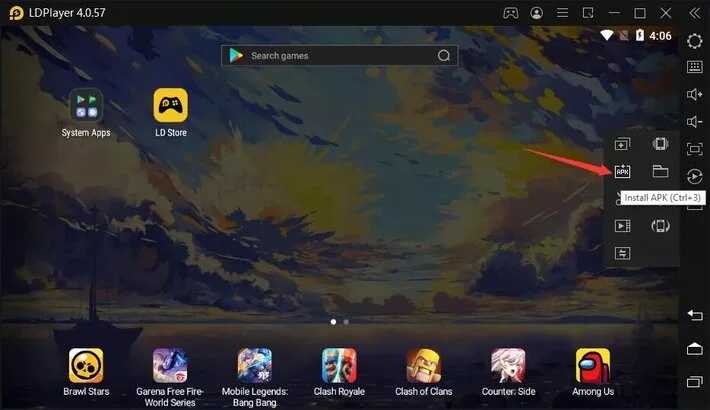Open recent apps button
Screen dimensions: 710x410
[694, 382]
